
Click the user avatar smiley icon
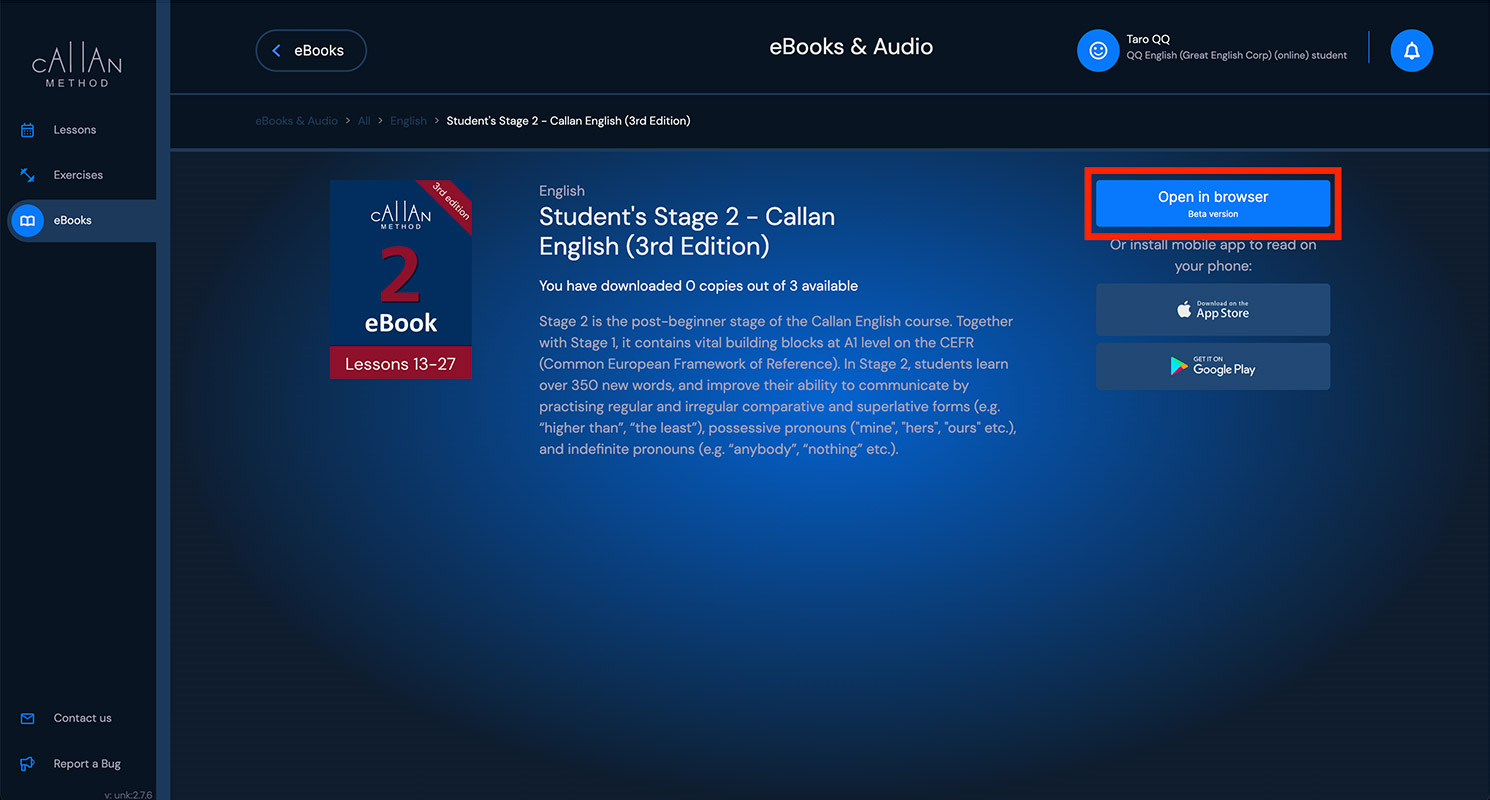(x=1098, y=51)
